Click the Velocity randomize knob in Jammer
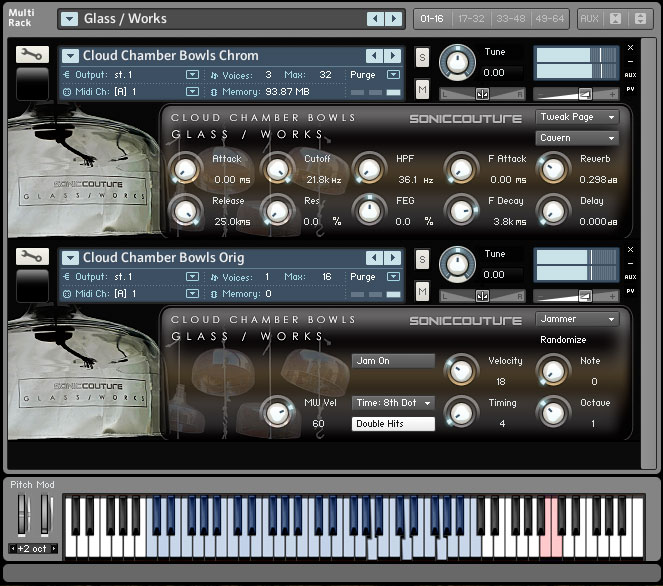 click(x=461, y=371)
